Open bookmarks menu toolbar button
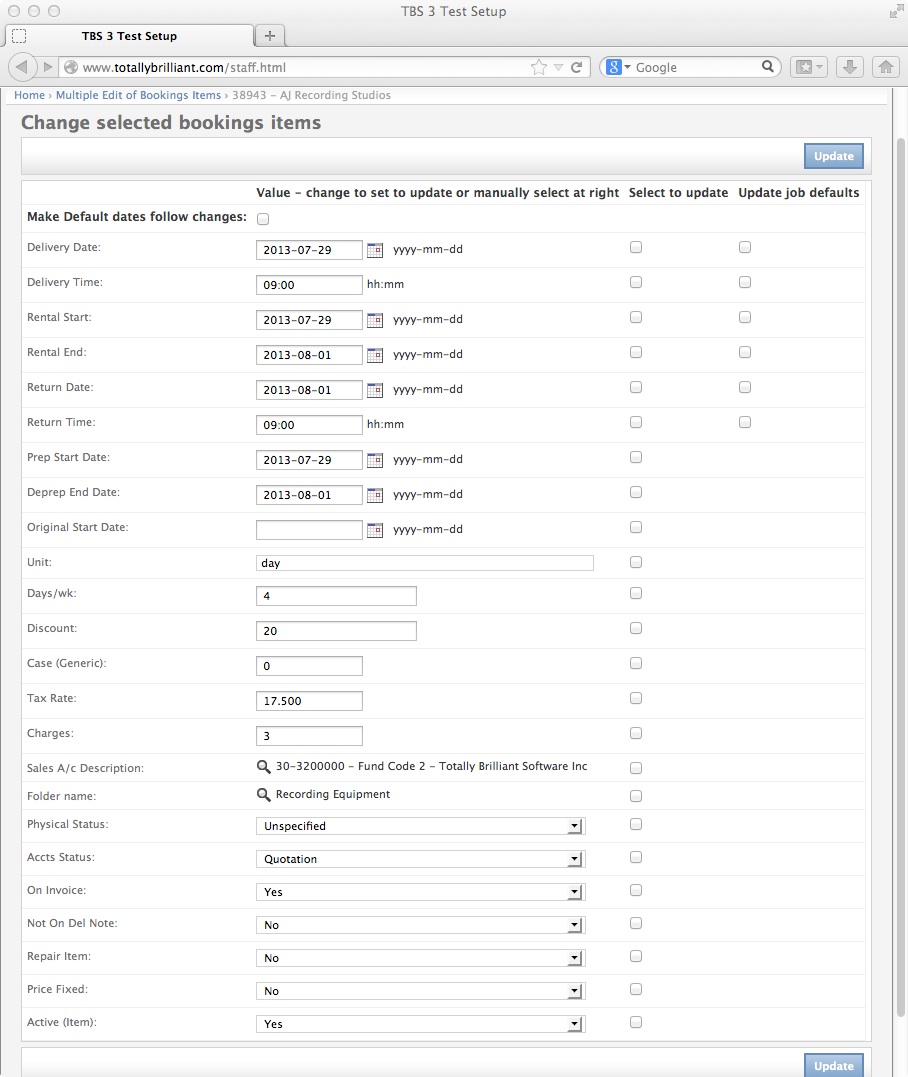 tap(809, 67)
